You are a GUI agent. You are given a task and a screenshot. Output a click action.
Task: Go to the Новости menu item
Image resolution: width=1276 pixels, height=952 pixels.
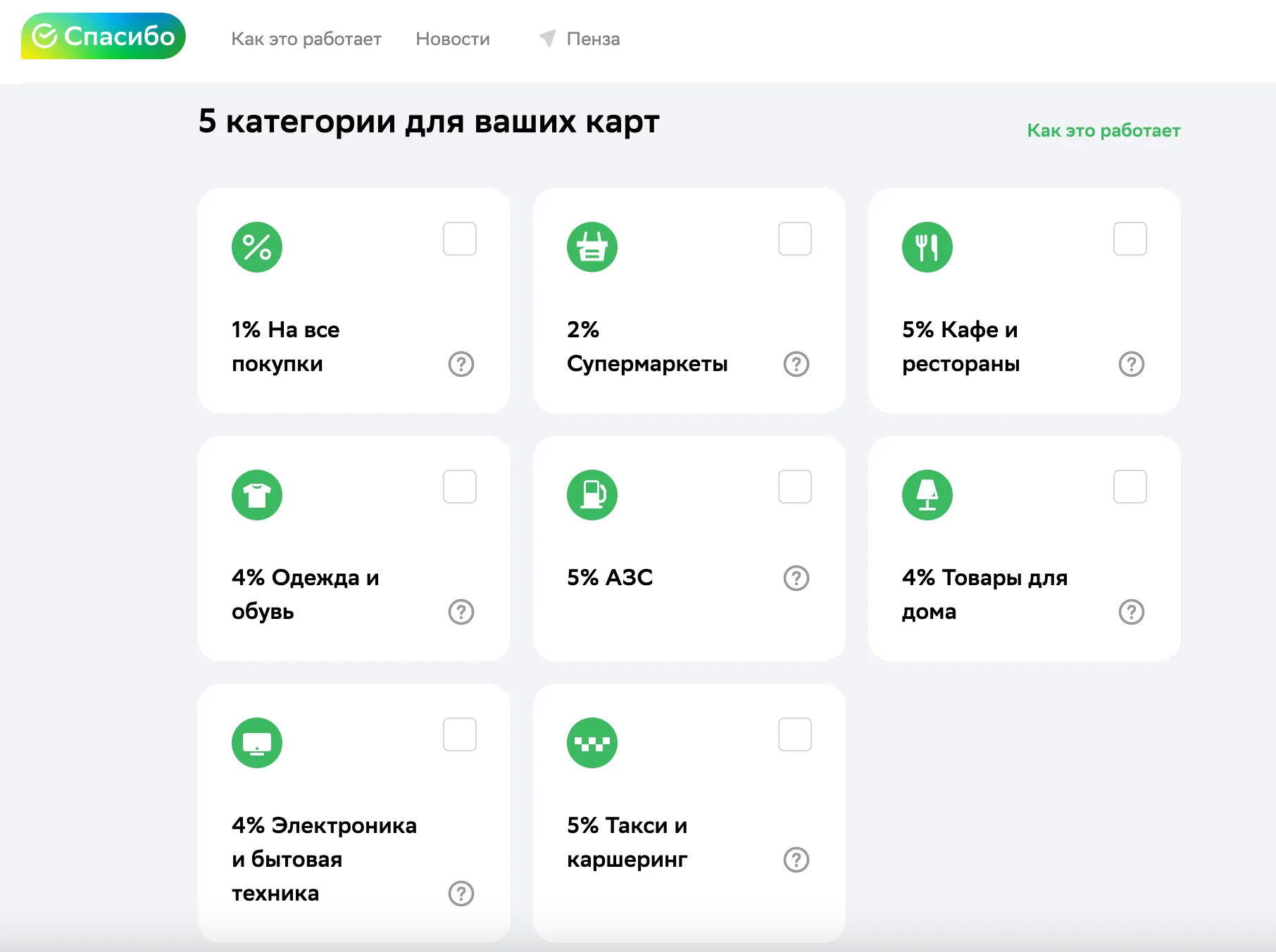point(453,39)
